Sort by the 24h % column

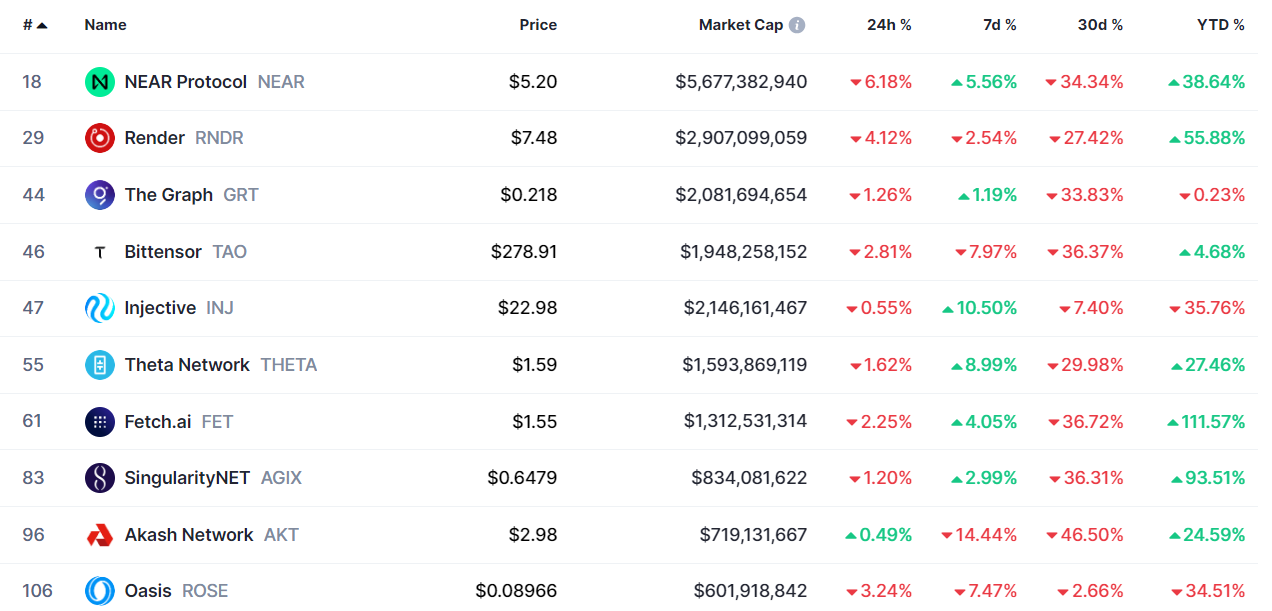[x=889, y=25]
